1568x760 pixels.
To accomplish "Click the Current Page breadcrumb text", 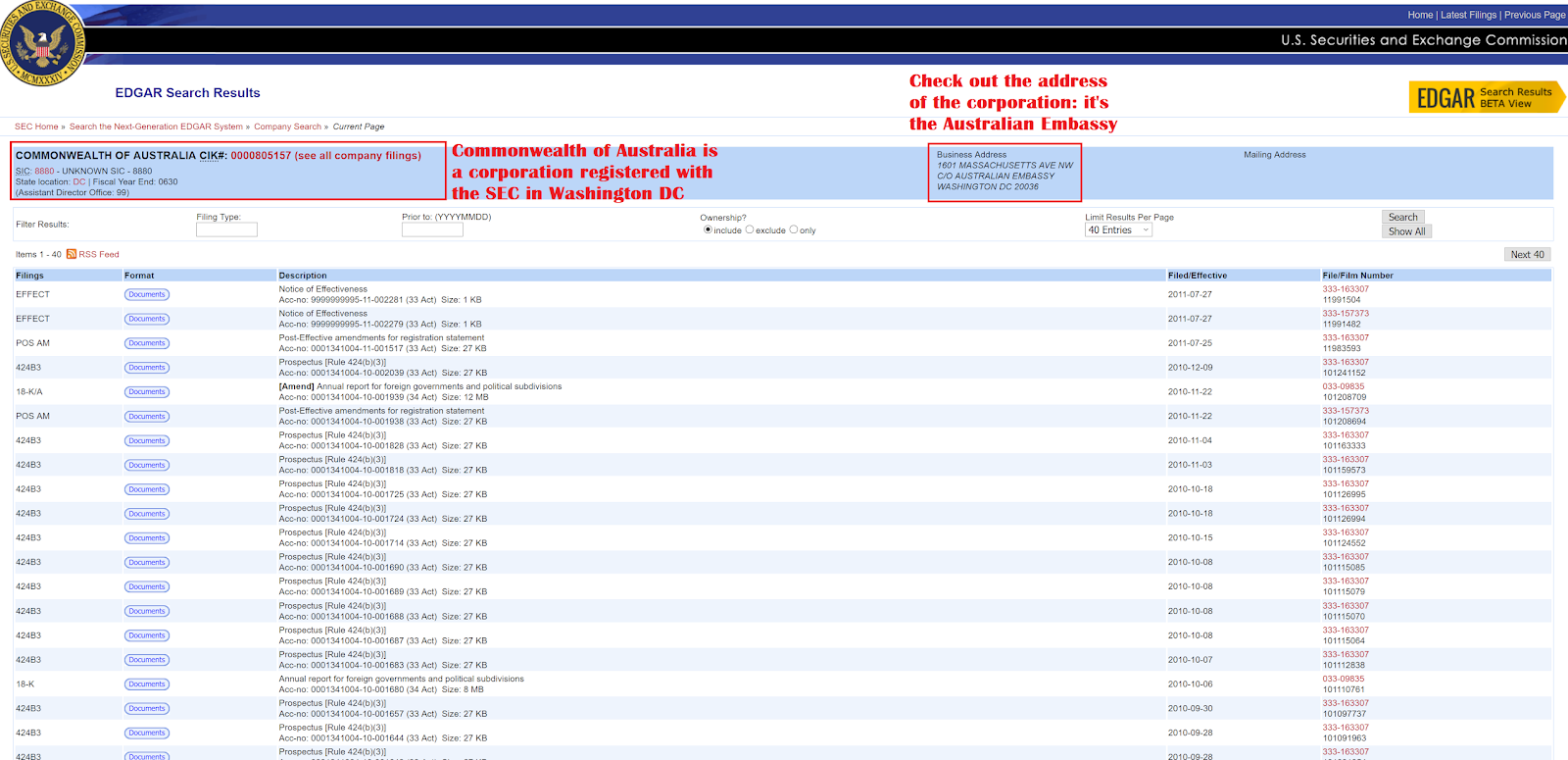I will 359,127.
